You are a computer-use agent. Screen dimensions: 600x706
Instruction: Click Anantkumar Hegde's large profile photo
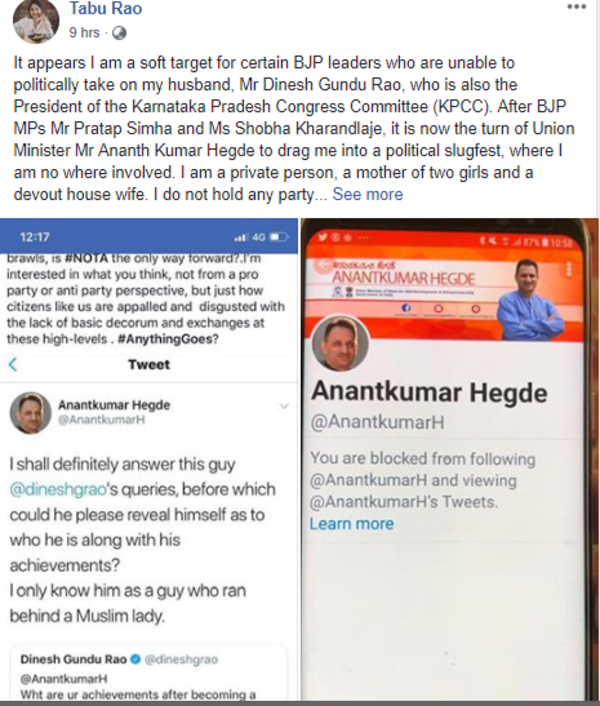coord(340,343)
